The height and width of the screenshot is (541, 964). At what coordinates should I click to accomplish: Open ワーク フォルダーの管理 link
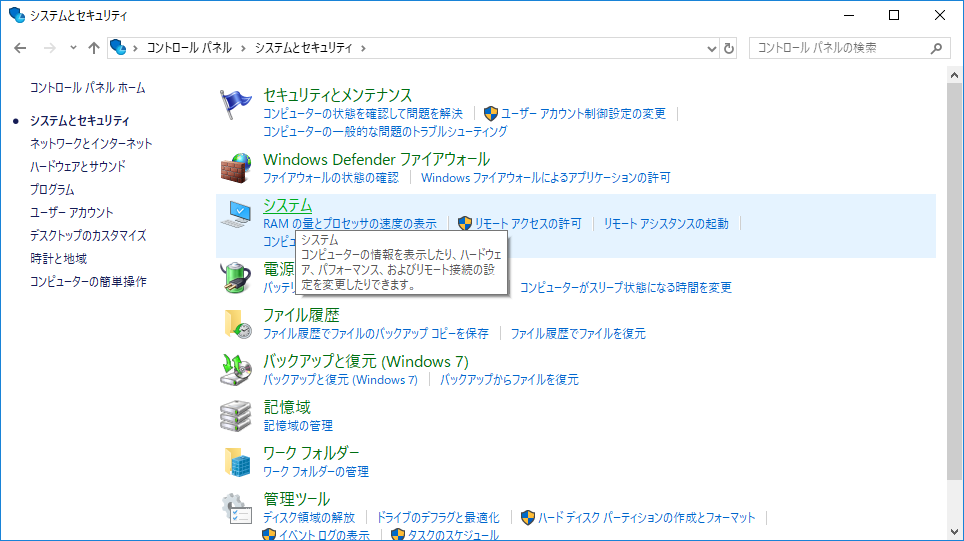[x=316, y=472]
